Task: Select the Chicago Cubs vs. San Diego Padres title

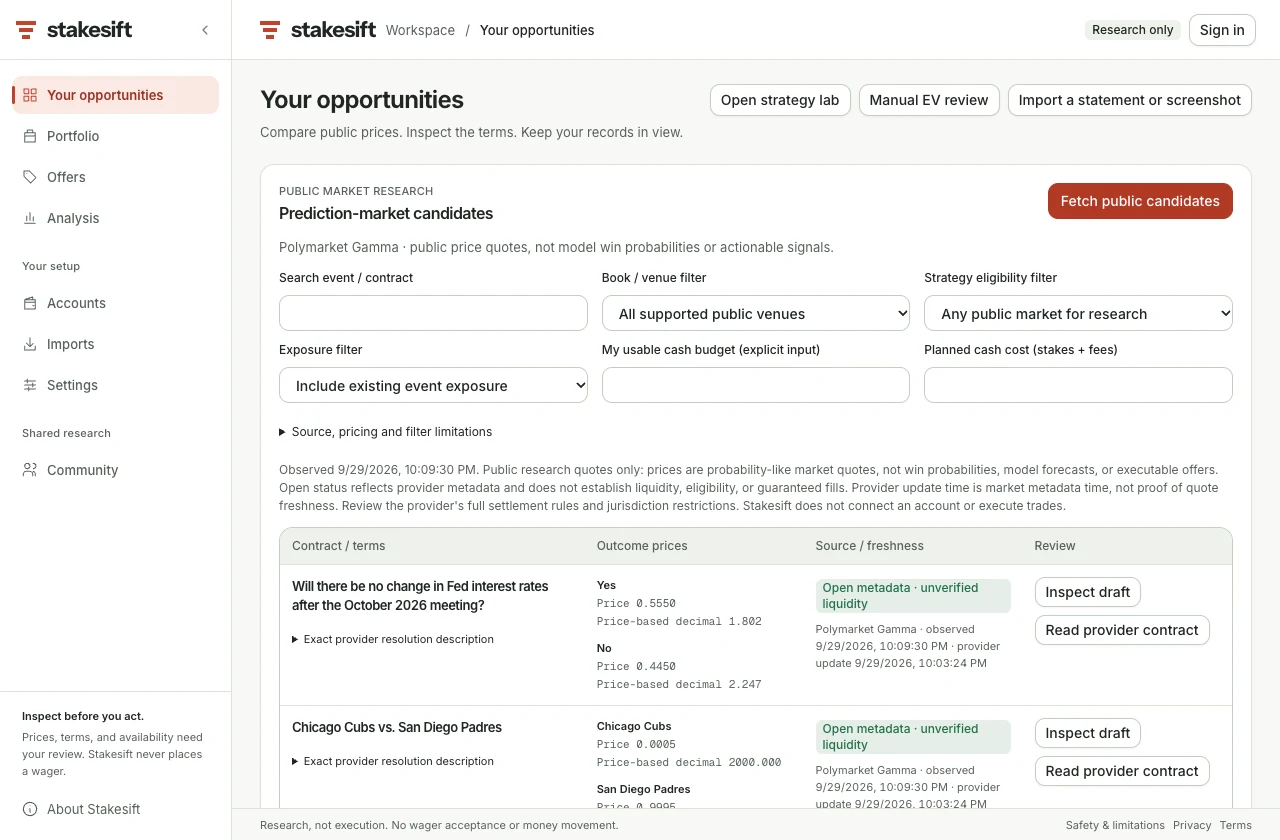Action: tap(397, 727)
